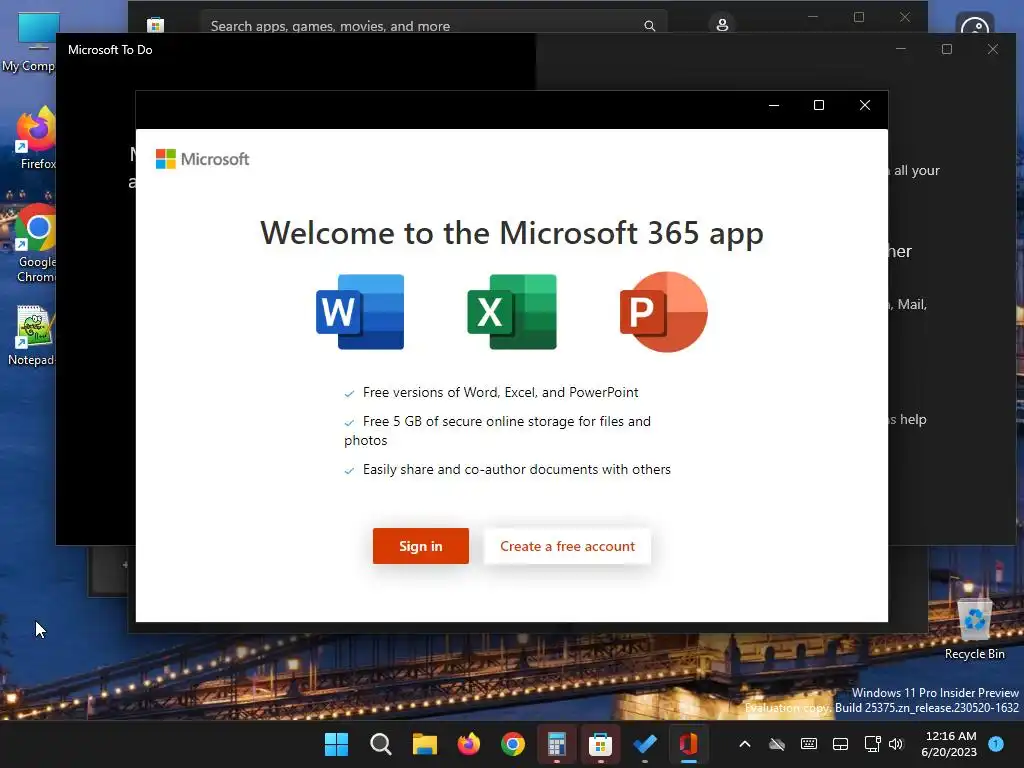Open the Microsoft Store account profile icon
1024x768 pixels.
(x=722, y=25)
